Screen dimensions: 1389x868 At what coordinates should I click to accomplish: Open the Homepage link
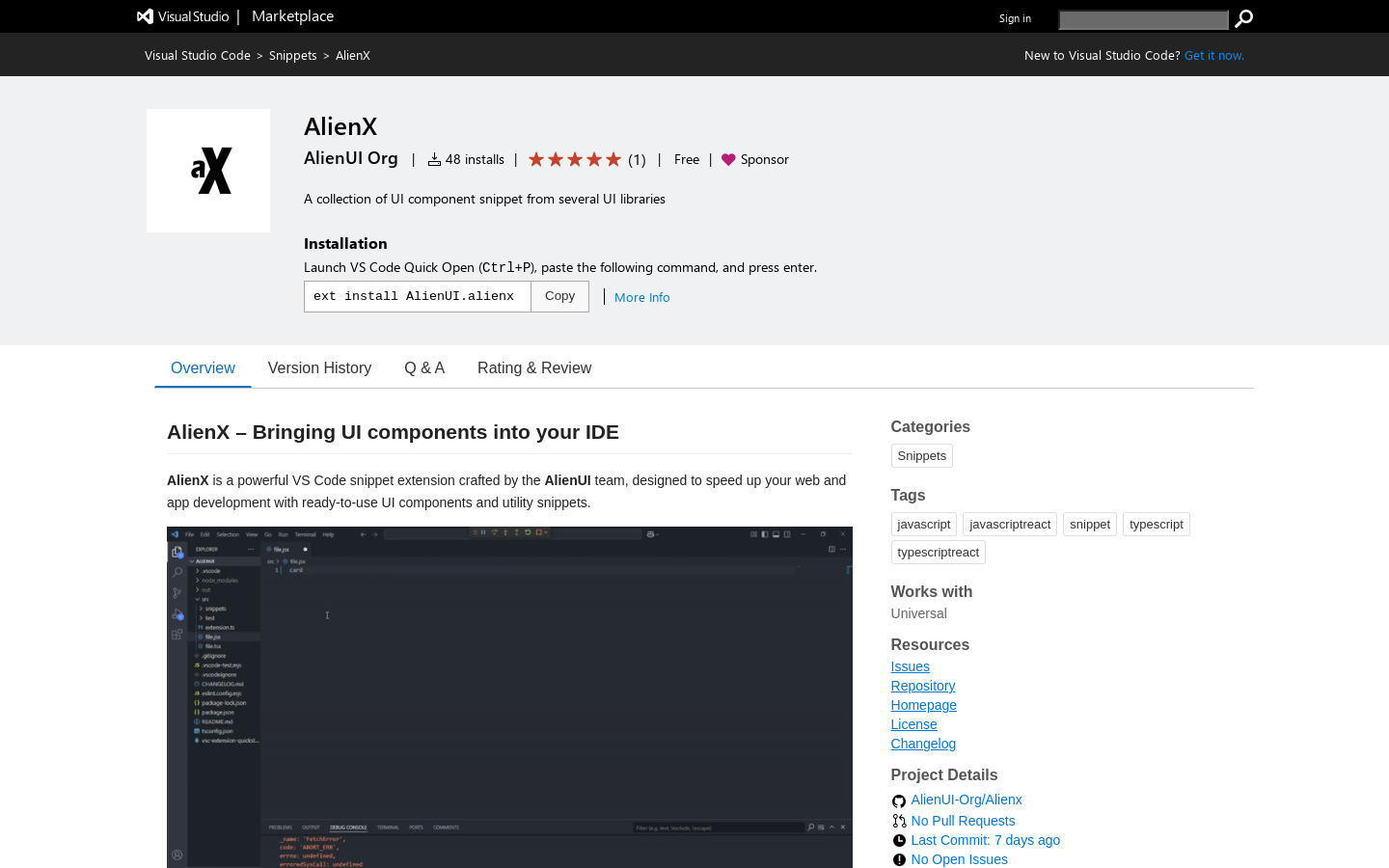point(924,705)
